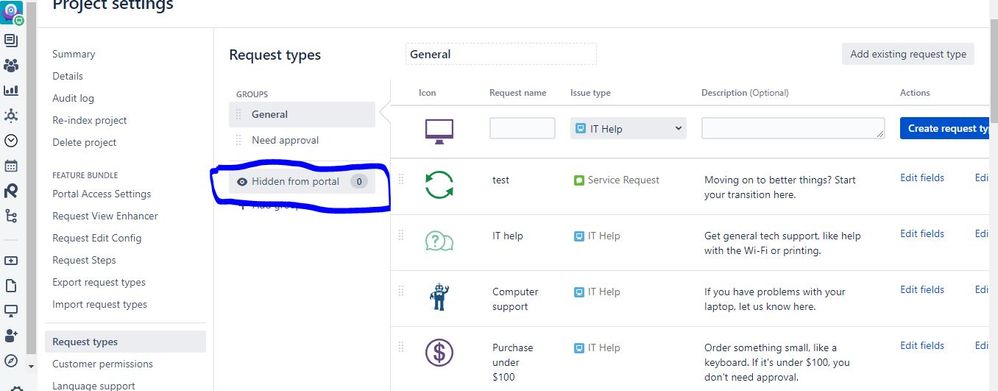The height and width of the screenshot is (391, 998).
Task: Open the page document icon in sidebar
Action: click(11, 286)
